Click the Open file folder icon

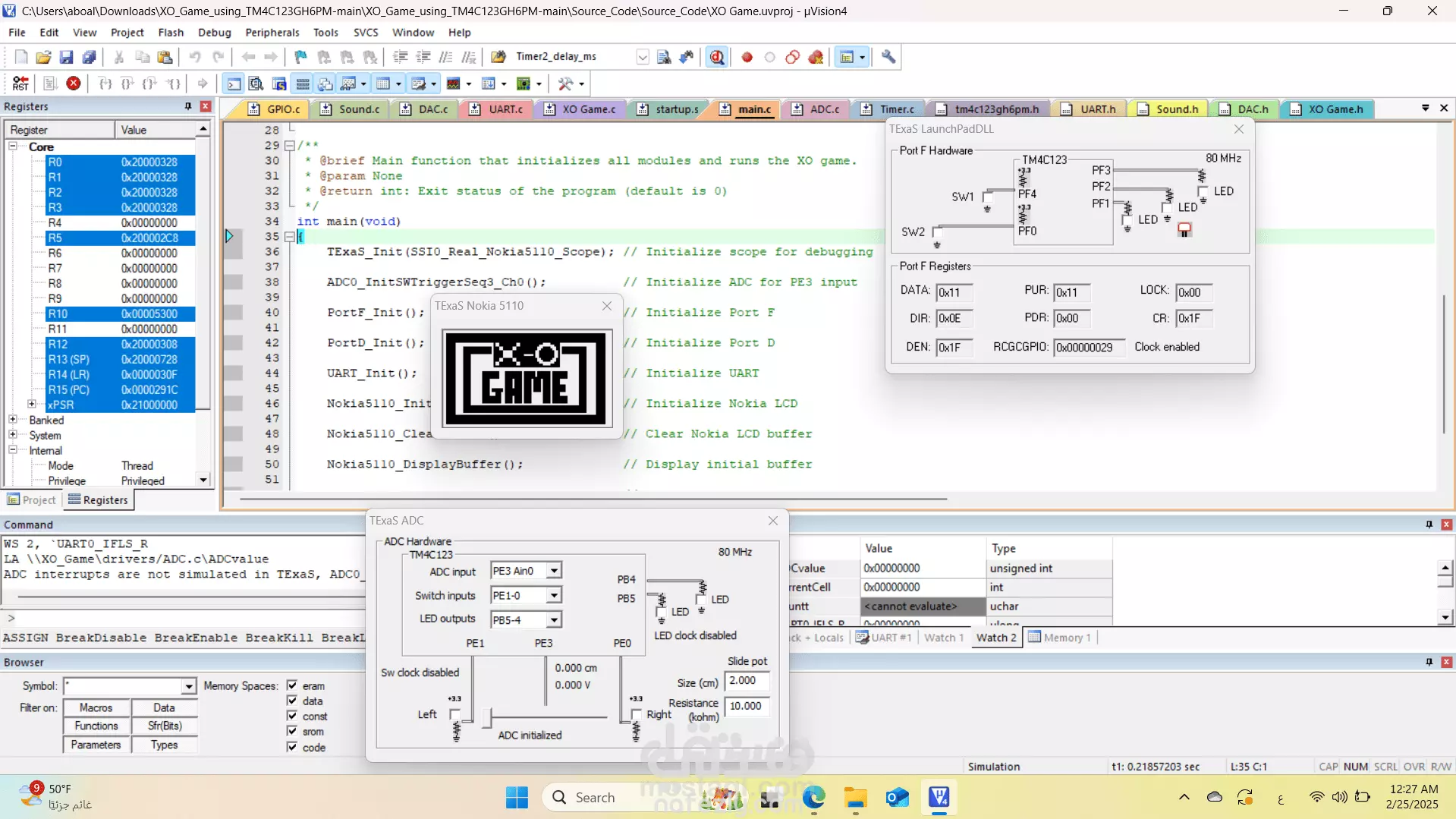(44, 57)
